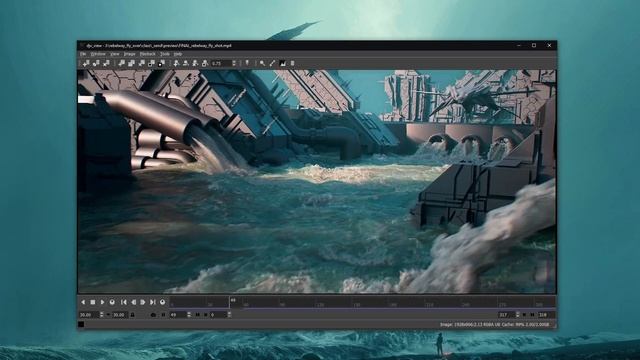Step back one frame
This screenshot has width=640, height=360.
pos(133,302)
